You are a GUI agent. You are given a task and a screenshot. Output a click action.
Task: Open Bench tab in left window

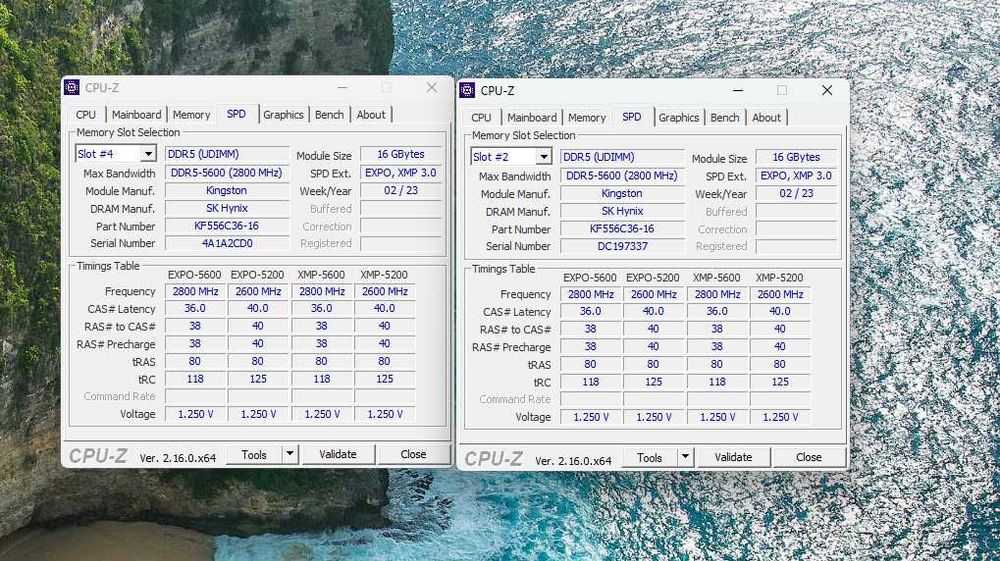(329, 115)
